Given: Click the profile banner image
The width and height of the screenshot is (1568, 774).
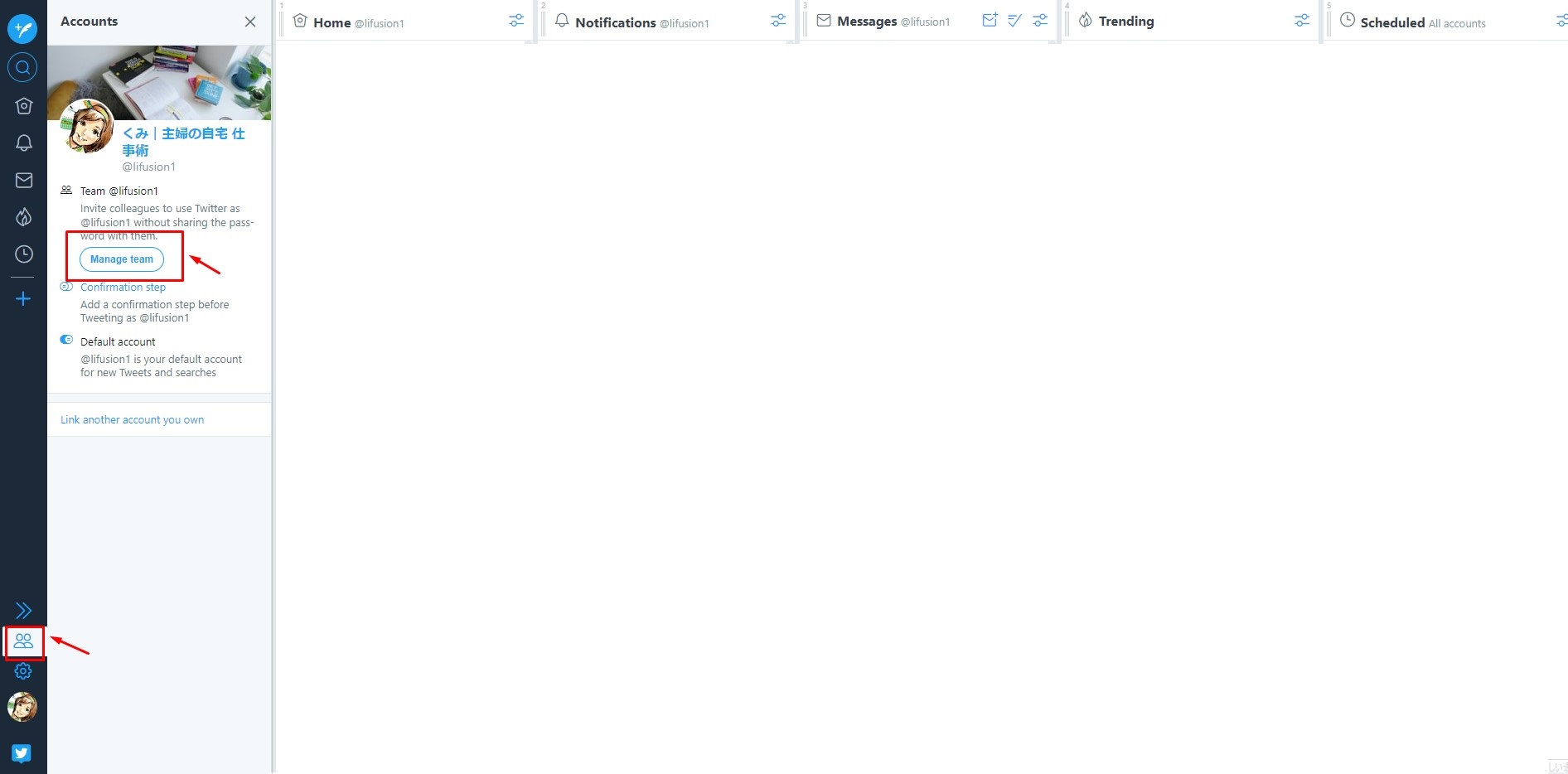Looking at the screenshot, I should 159,82.
